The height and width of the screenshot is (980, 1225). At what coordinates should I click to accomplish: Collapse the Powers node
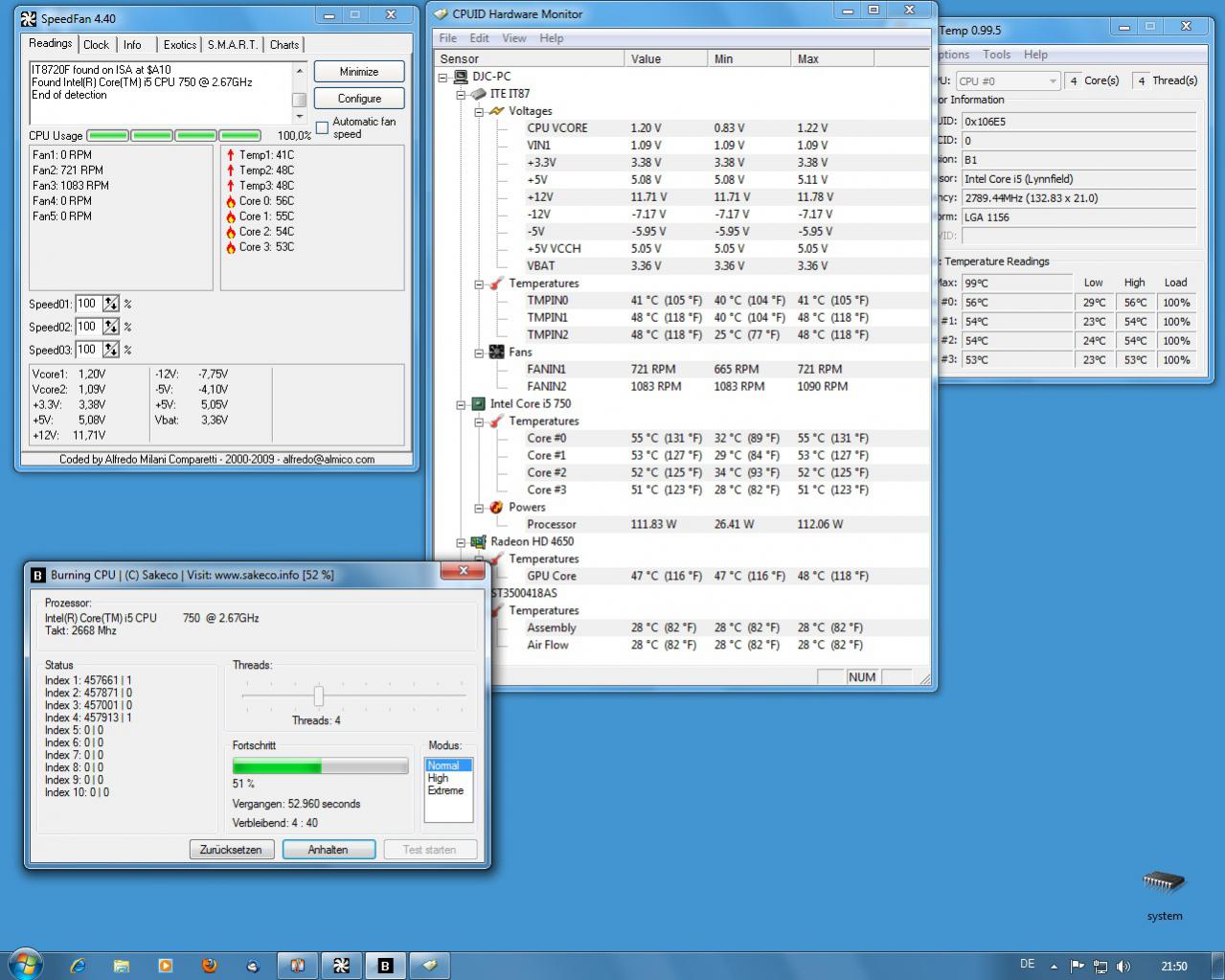(x=479, y=508)
